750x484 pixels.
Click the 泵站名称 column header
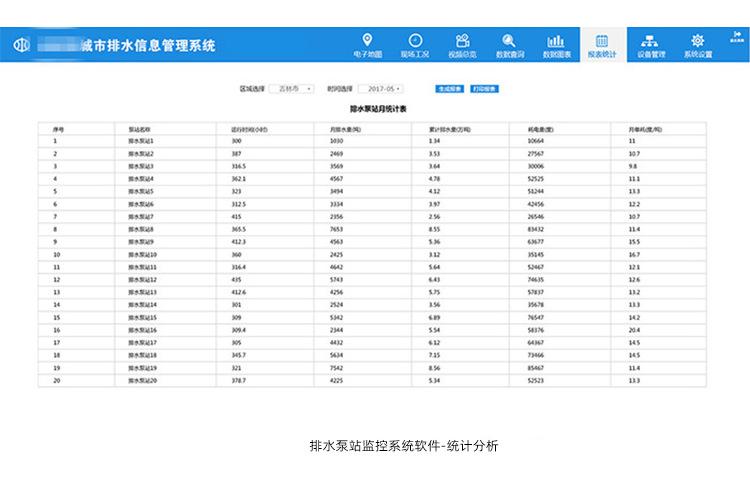(139, 129)
